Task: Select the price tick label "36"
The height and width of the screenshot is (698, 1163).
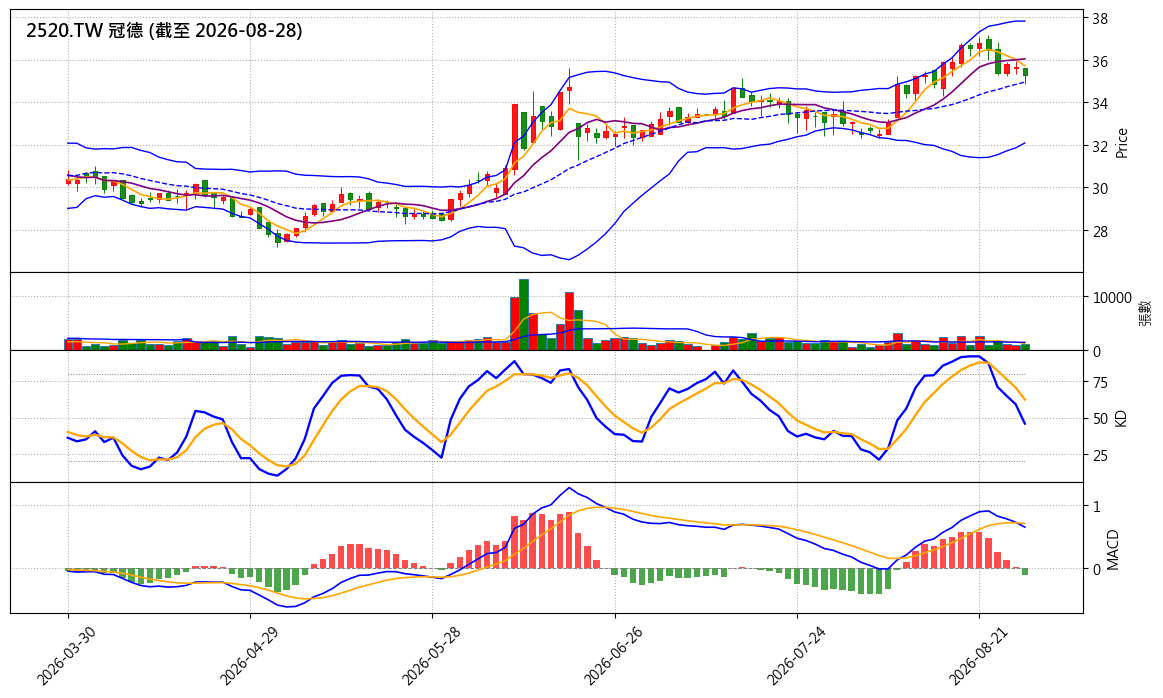Action: (1100, 62)
